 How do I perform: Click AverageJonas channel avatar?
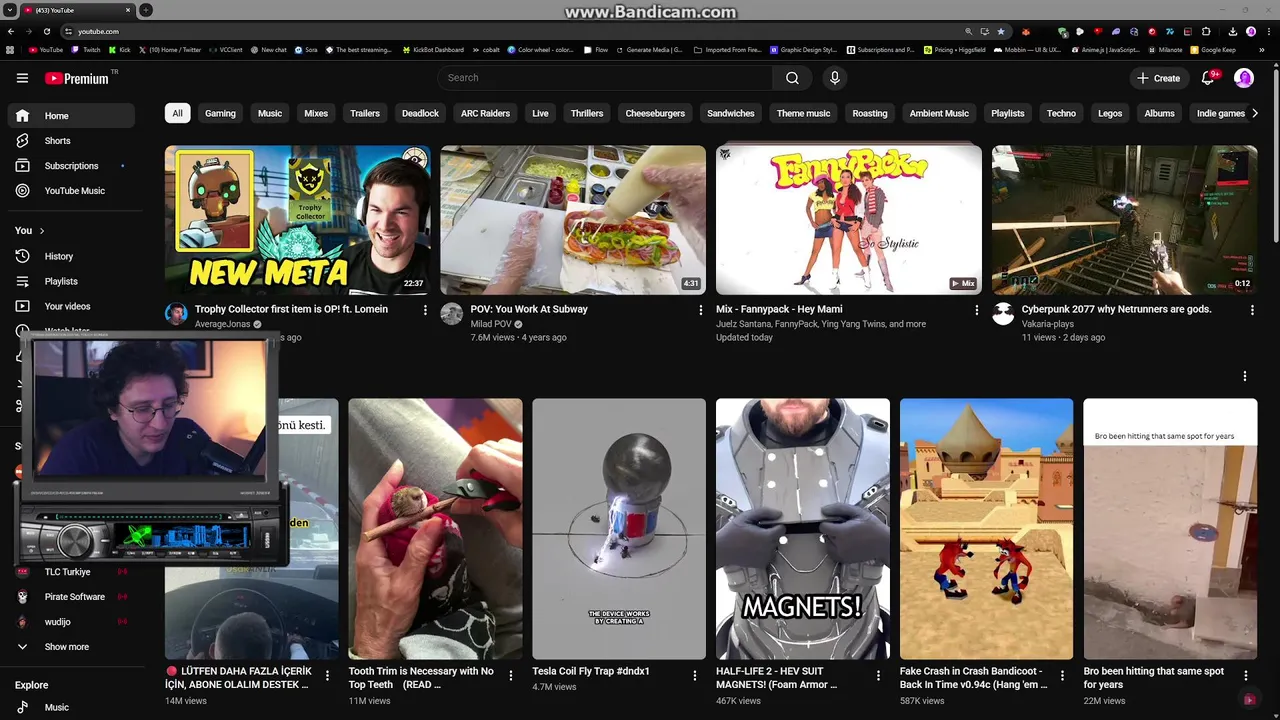pyautogui.click(x=176, y=314)
